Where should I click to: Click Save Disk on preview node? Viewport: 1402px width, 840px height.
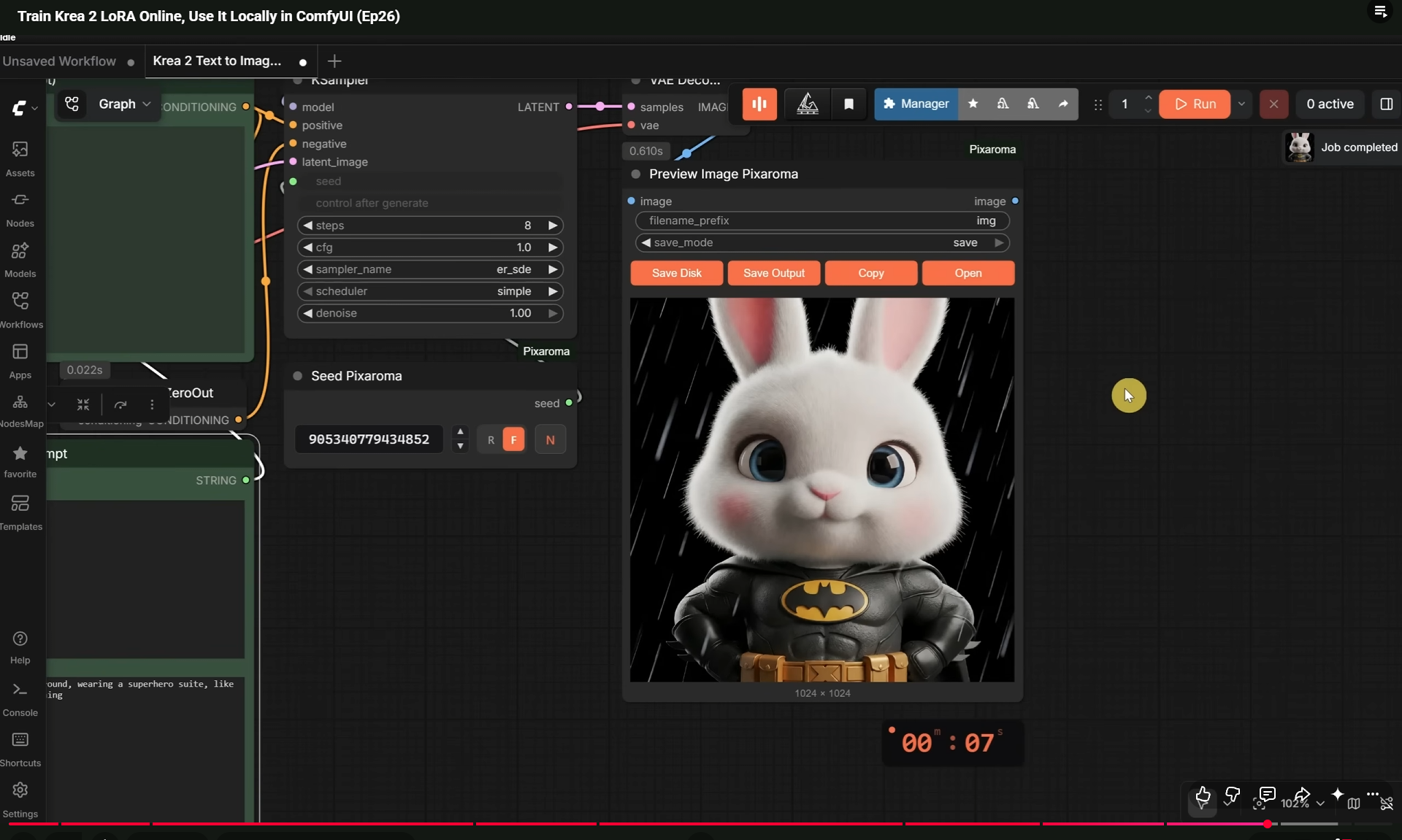[677, 273]
